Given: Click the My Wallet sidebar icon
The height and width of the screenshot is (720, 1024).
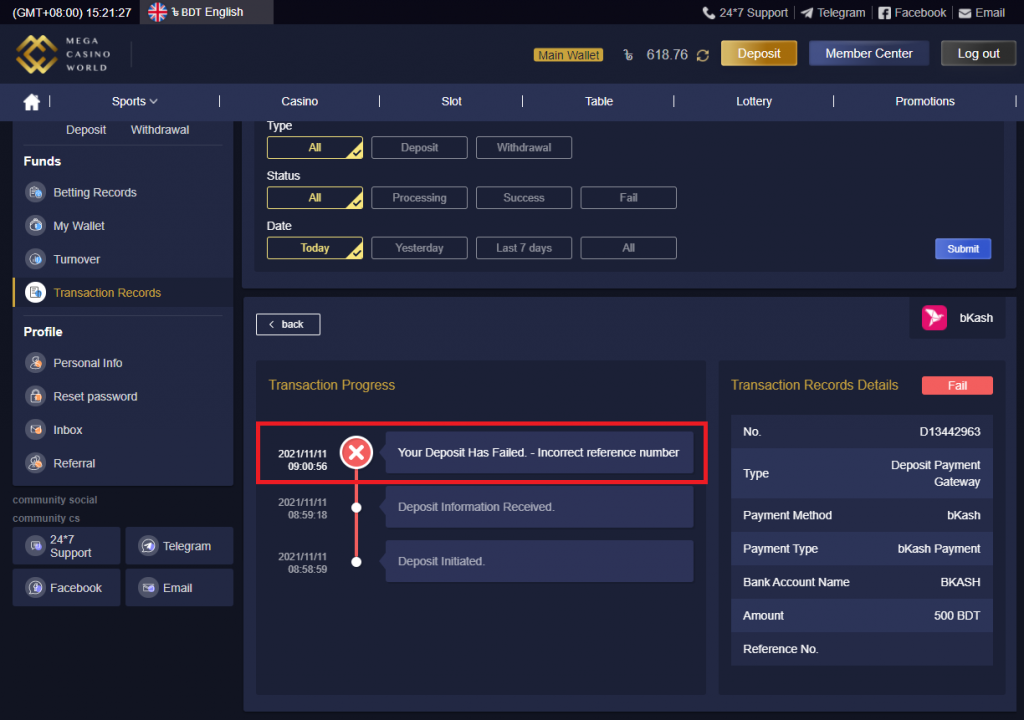Looking at the screenshot, I should coord(35,225).
